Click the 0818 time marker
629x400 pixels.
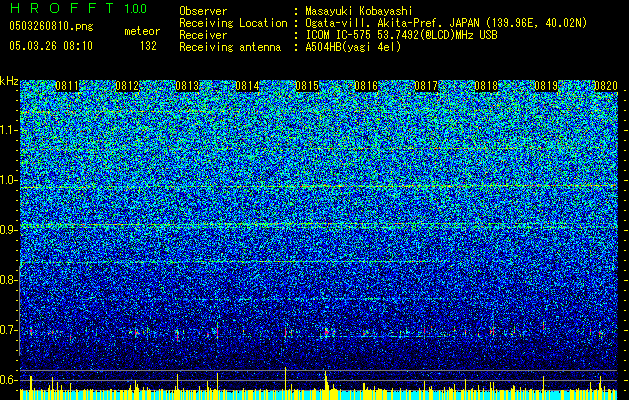pos(486,86)
